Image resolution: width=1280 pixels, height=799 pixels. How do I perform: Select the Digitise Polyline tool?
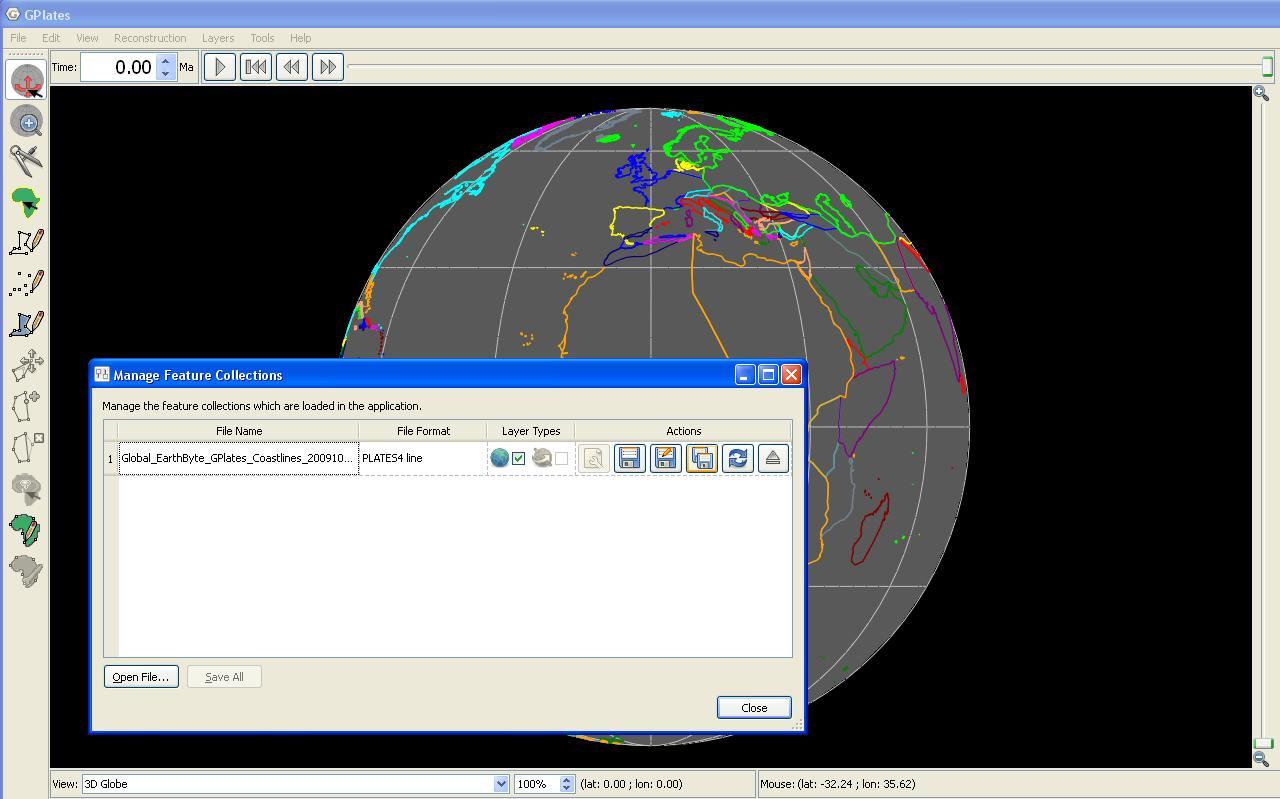(26, 241)
